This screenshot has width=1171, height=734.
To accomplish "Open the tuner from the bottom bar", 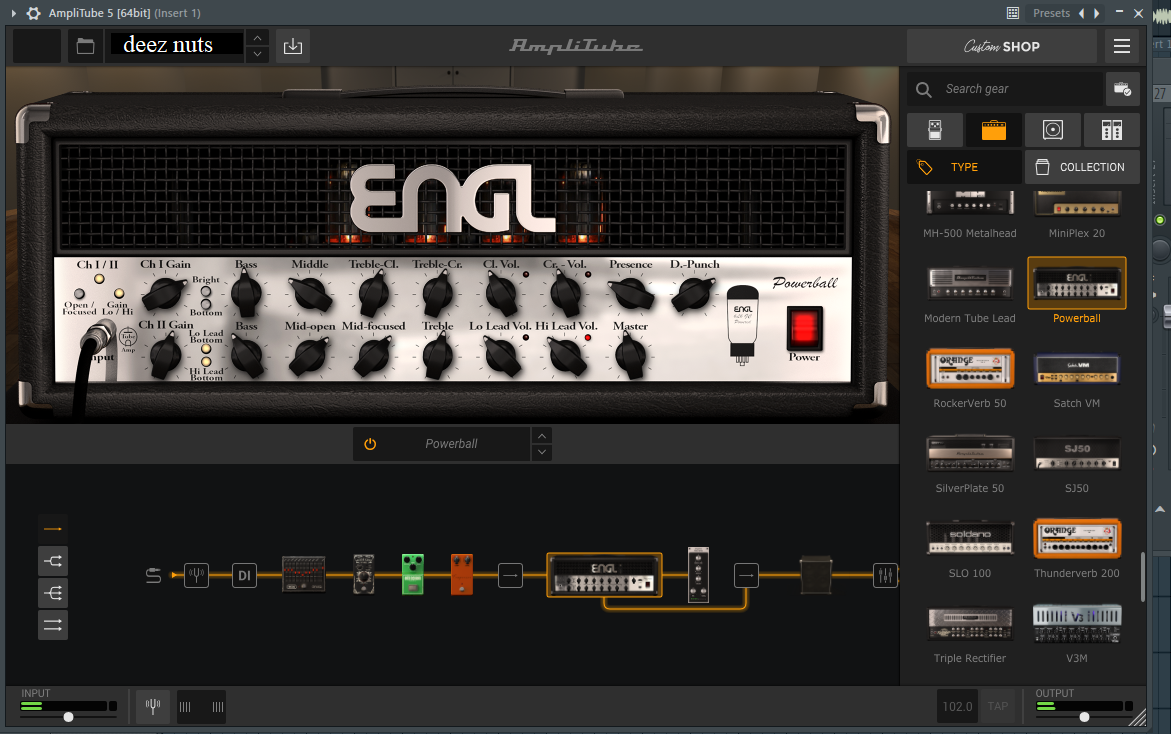I will coord(153,706).
